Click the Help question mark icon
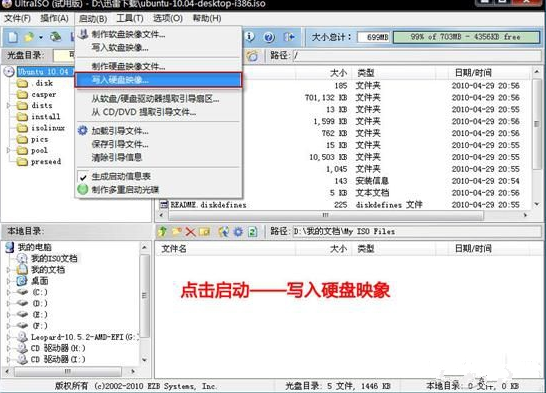 (x=269, y=37)
